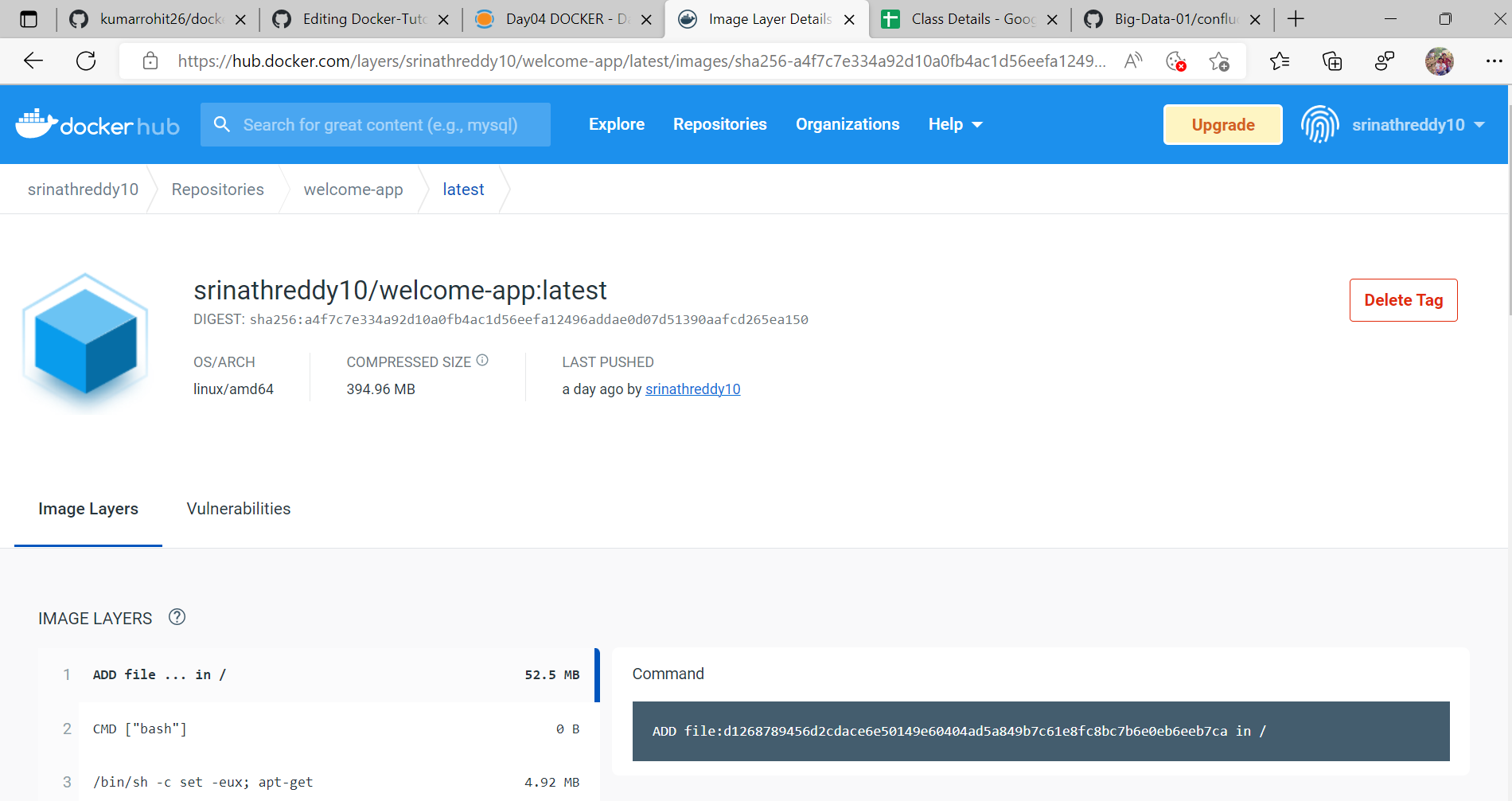This screenshot has width=1512, height=801.
Task: Click the browser profile avatar
Action: (x=1440, y=61)
